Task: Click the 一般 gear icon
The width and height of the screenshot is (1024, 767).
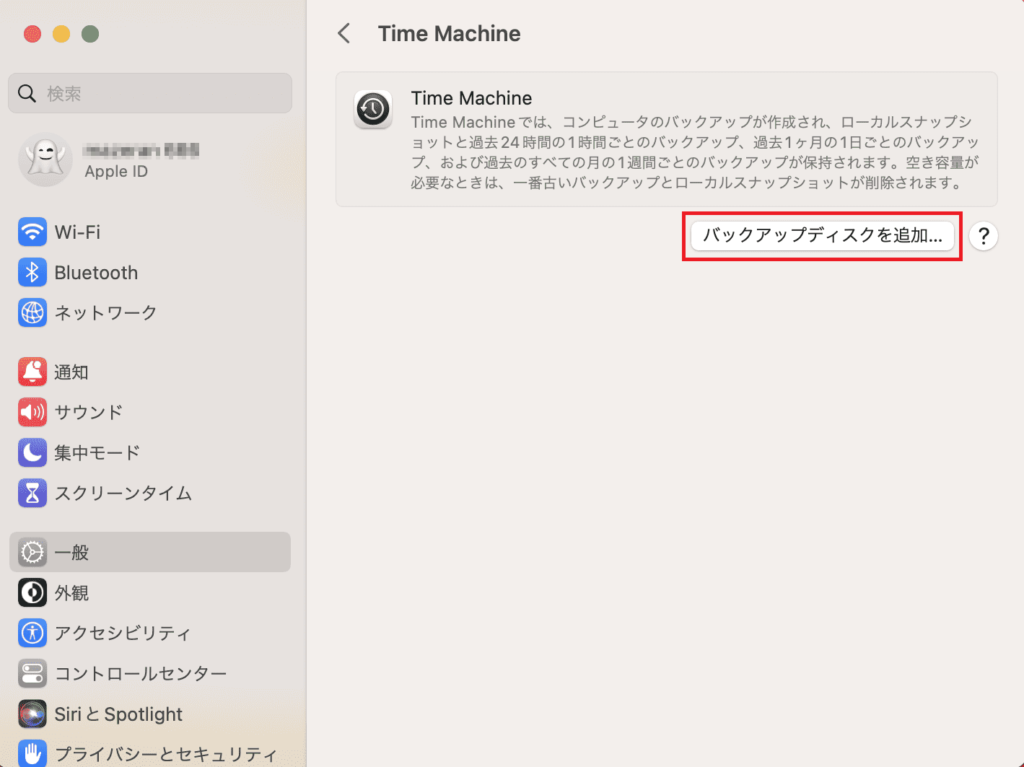Action: tap(32, 552)
